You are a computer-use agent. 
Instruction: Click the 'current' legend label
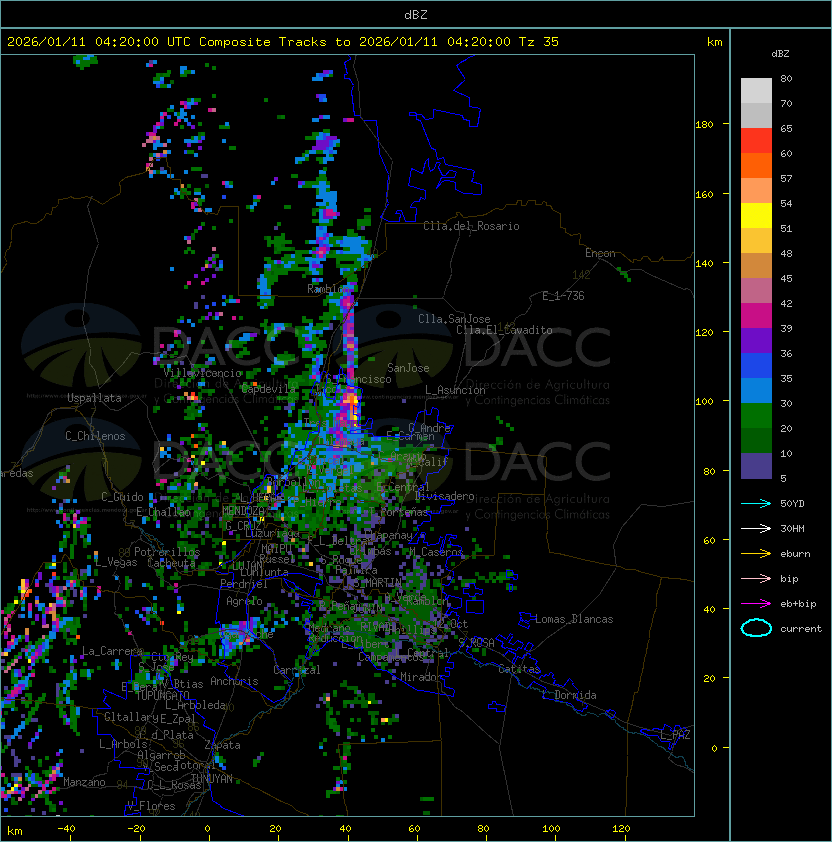[x=801, y=629]
